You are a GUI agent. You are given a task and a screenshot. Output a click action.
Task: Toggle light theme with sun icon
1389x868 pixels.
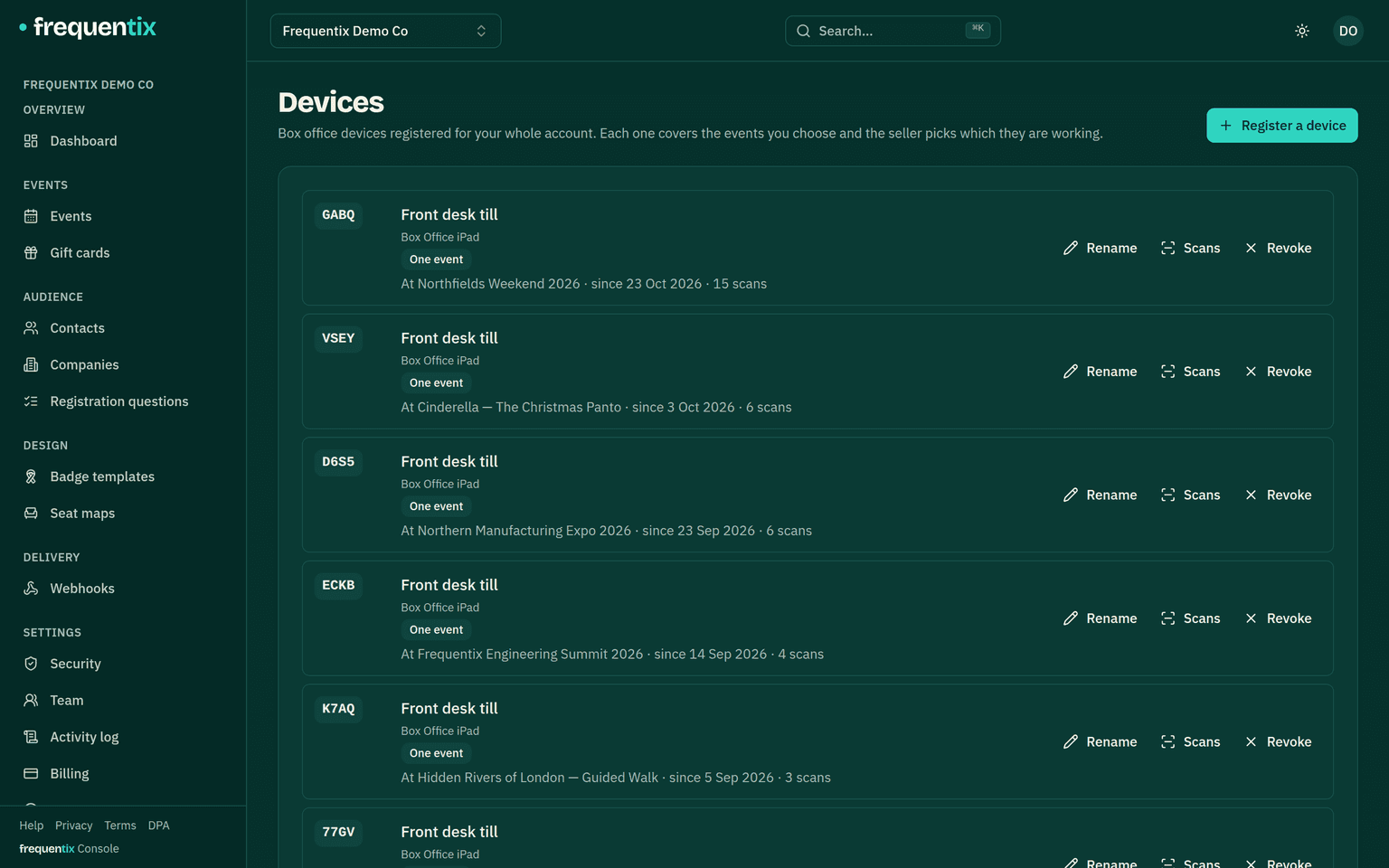pos(1302,31)
